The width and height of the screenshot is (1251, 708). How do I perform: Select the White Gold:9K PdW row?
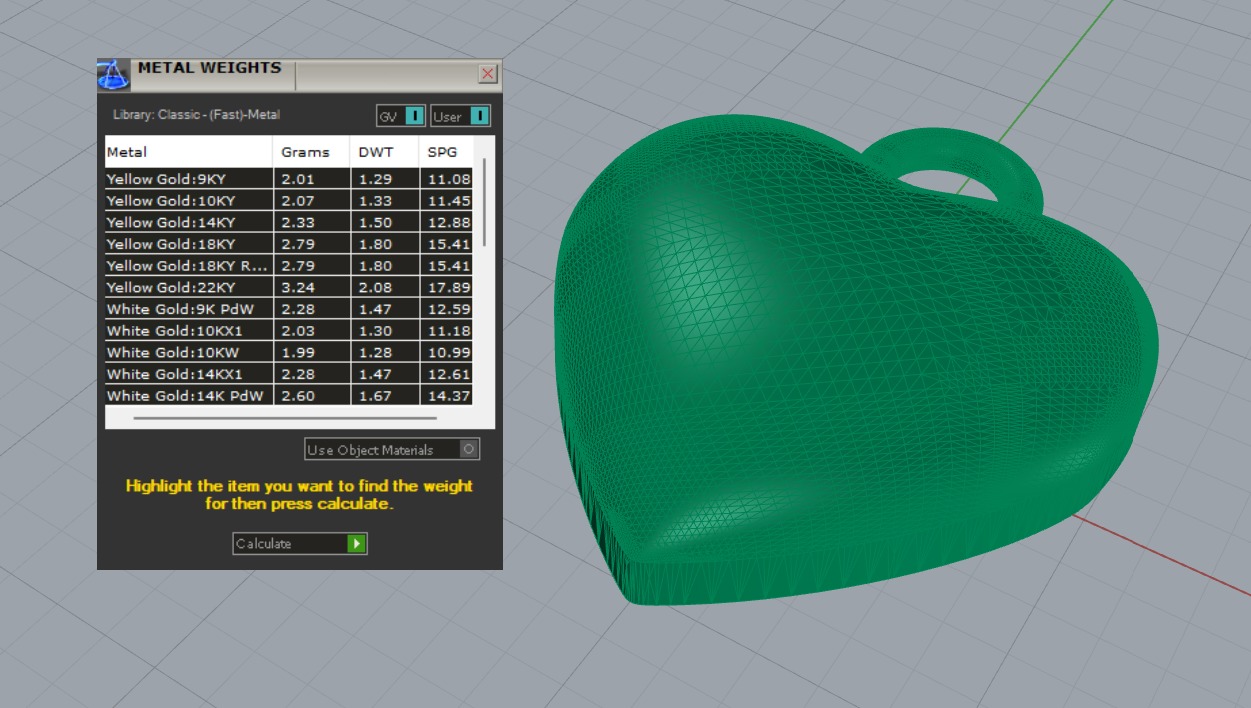click(288, 309)
